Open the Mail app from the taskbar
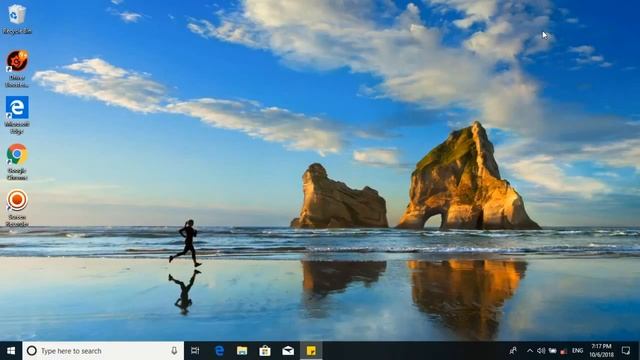 coord(288,351)
